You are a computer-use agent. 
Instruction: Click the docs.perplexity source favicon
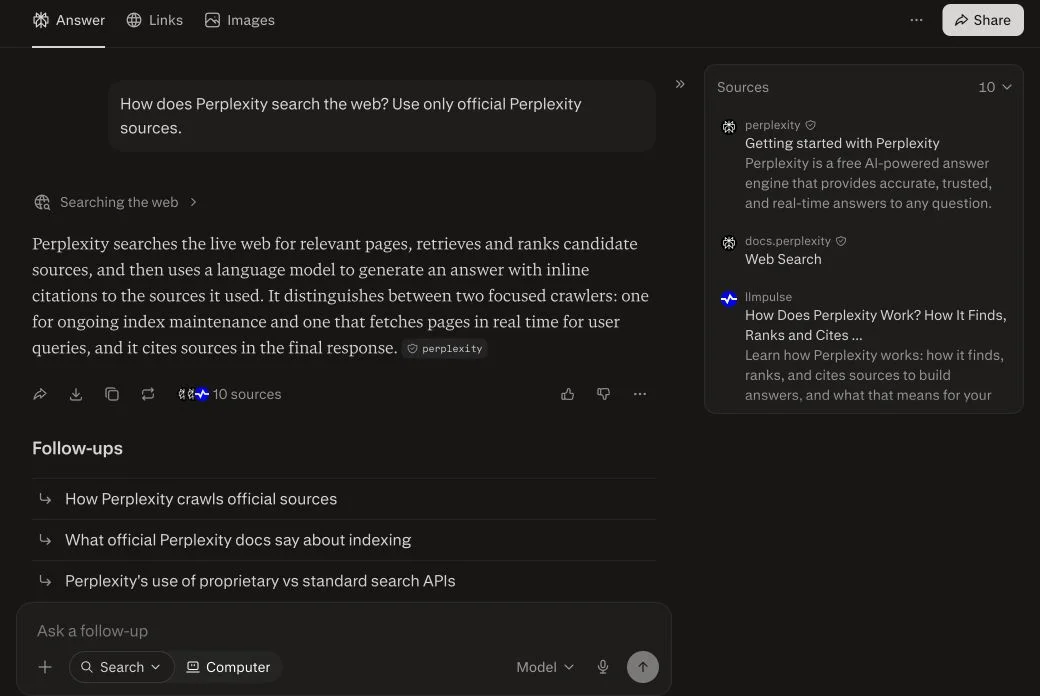pos(728,242)
